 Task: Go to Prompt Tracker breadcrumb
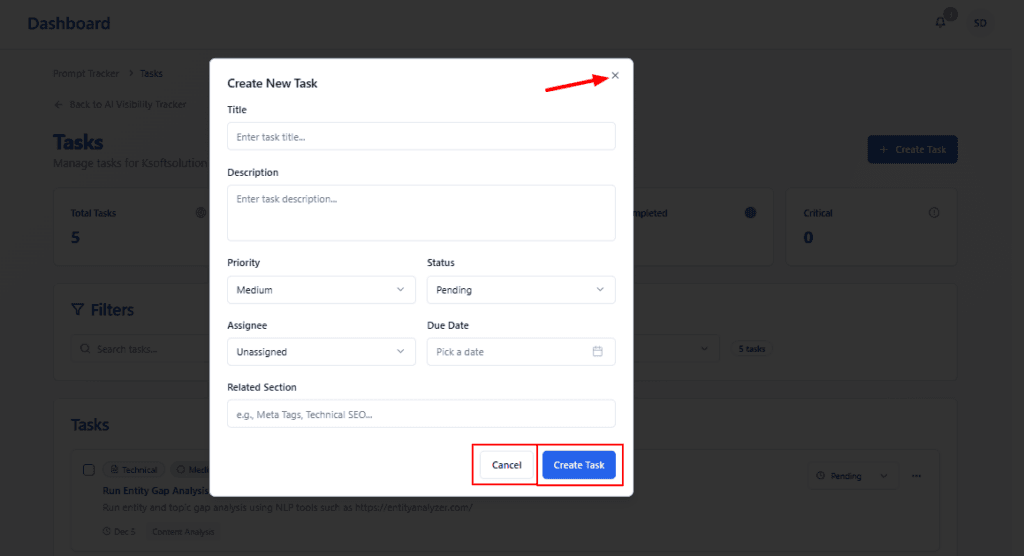coord(86,74)
